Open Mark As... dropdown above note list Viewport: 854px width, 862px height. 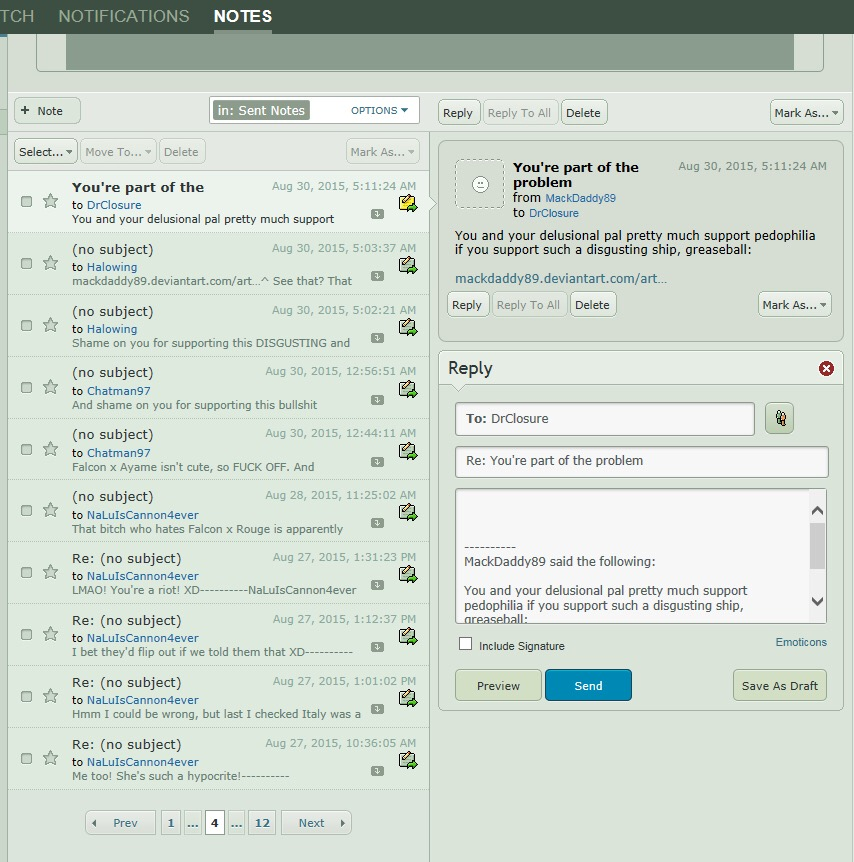(x=383, y=152)
